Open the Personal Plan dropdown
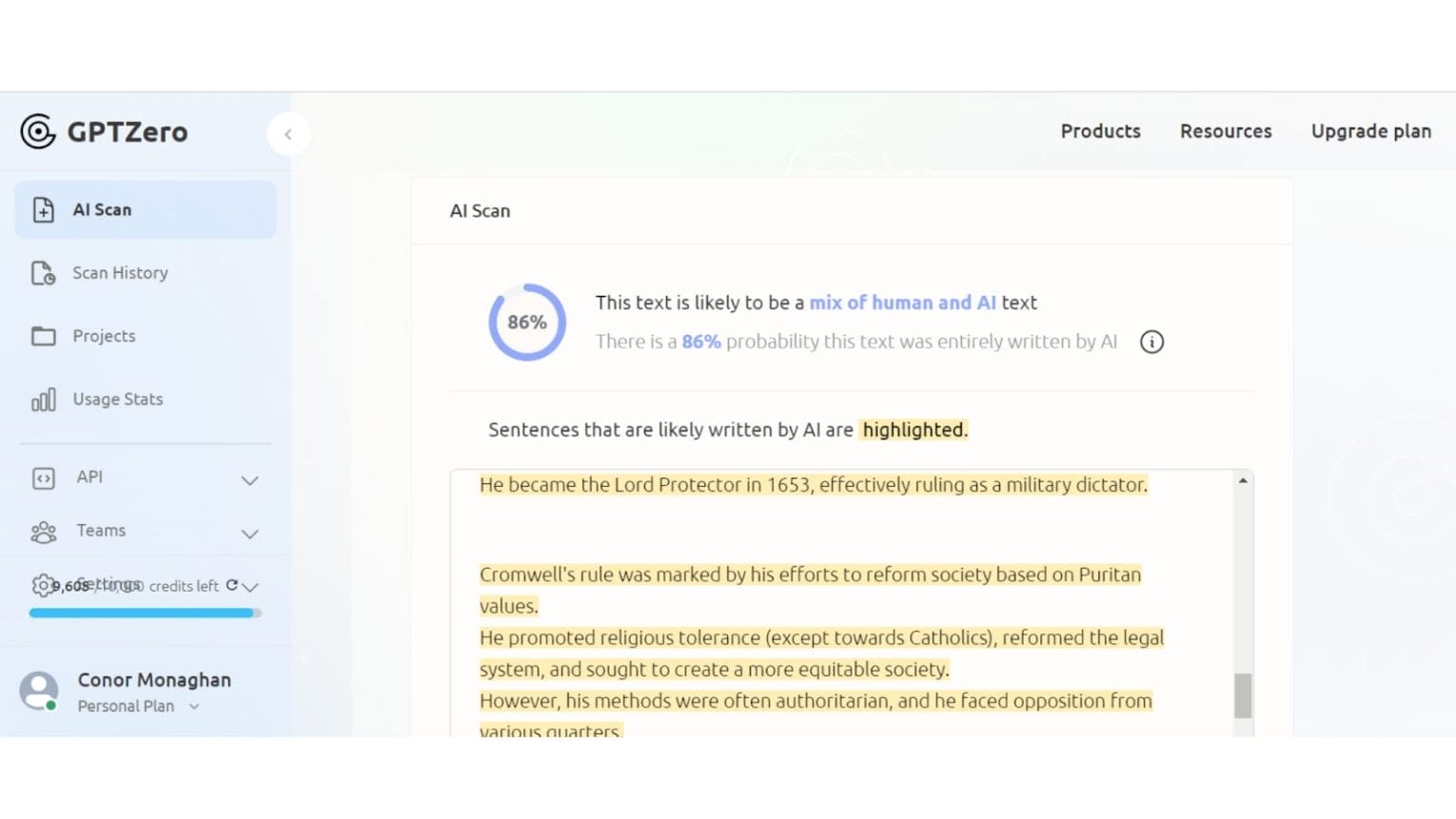 194,707
